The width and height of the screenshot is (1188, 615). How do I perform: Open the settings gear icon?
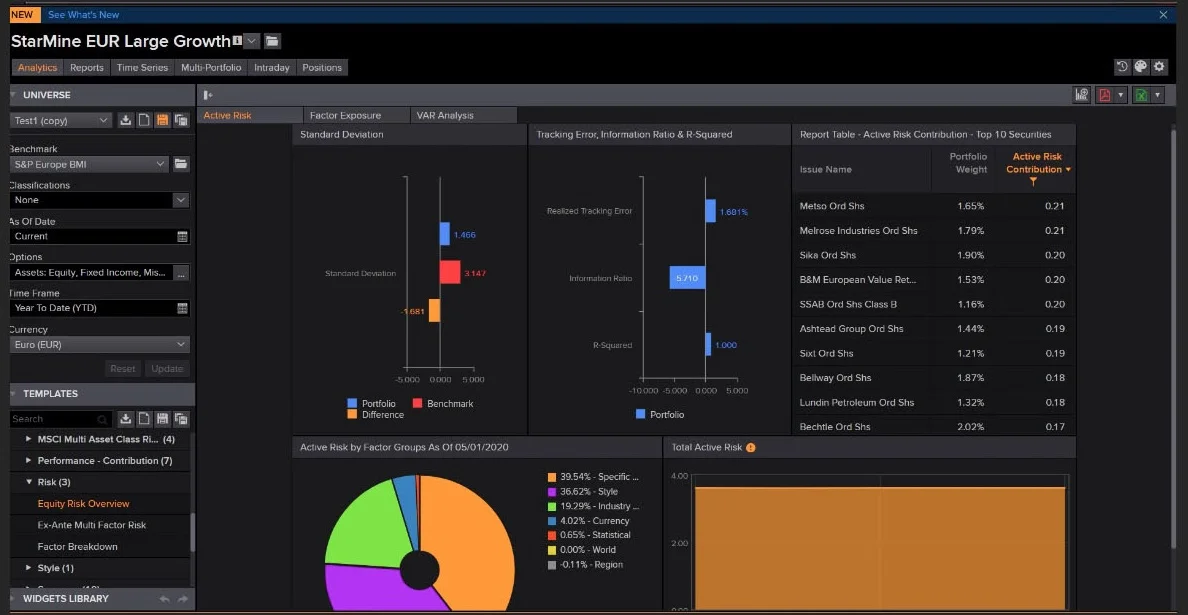pyautogui.click(x=1159, y=67)
